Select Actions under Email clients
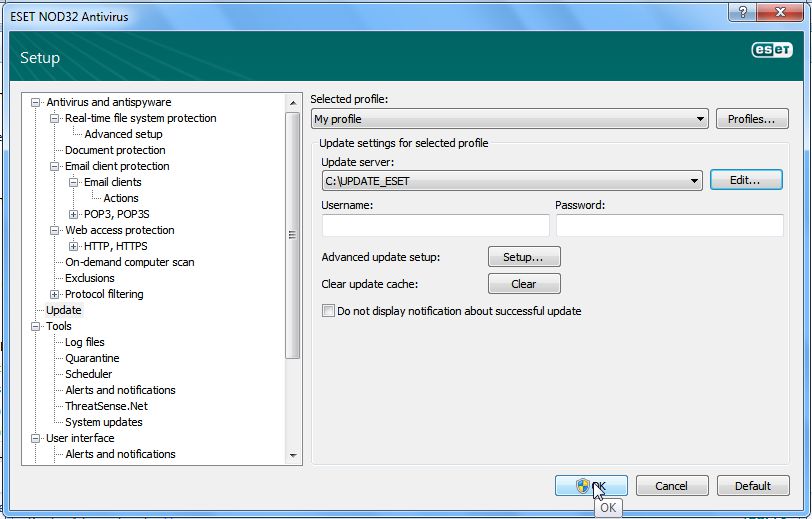Screen dimensions: 812x519 tap(121, 198)
